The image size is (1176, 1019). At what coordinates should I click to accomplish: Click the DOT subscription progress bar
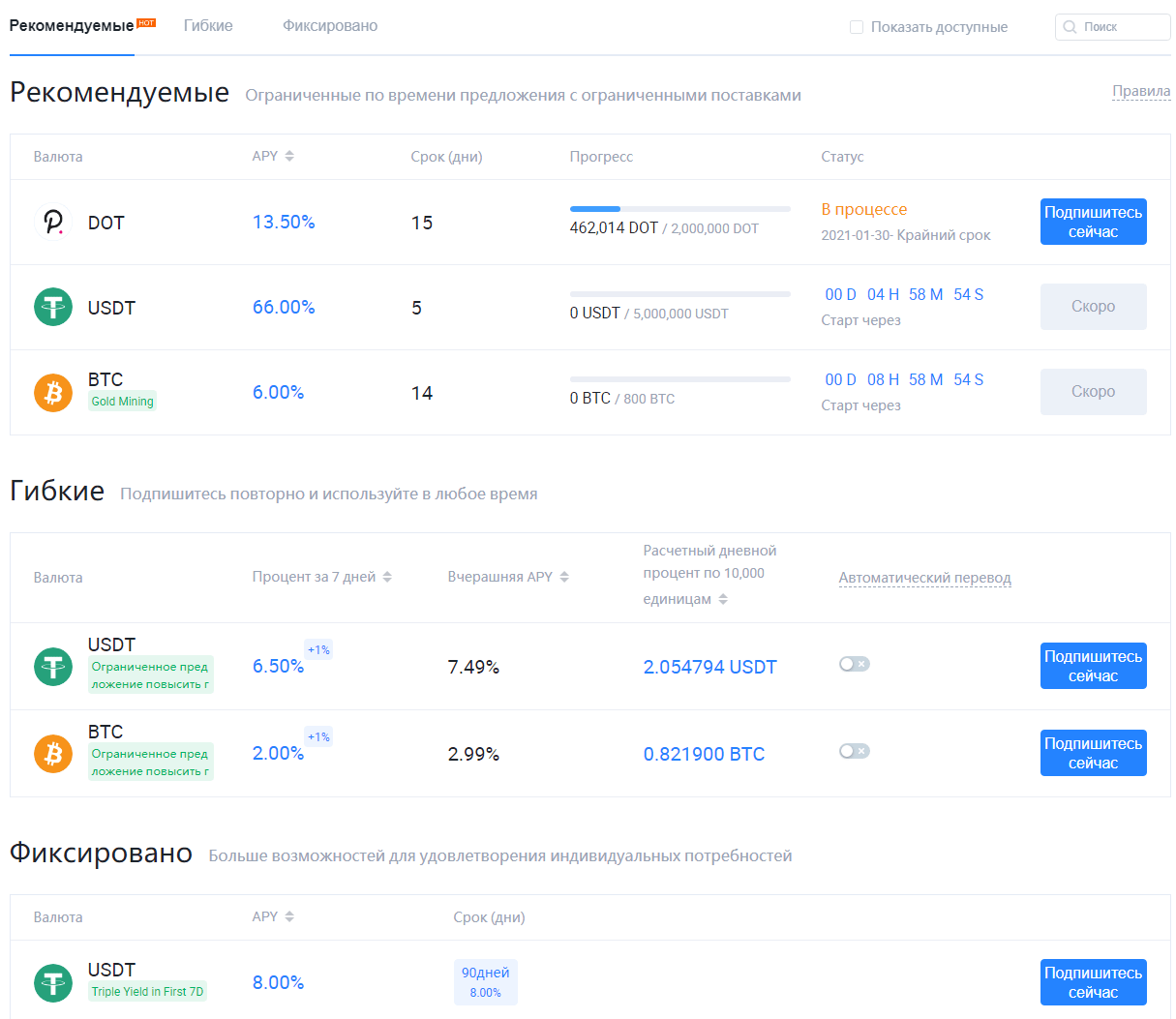coord(679,209)
